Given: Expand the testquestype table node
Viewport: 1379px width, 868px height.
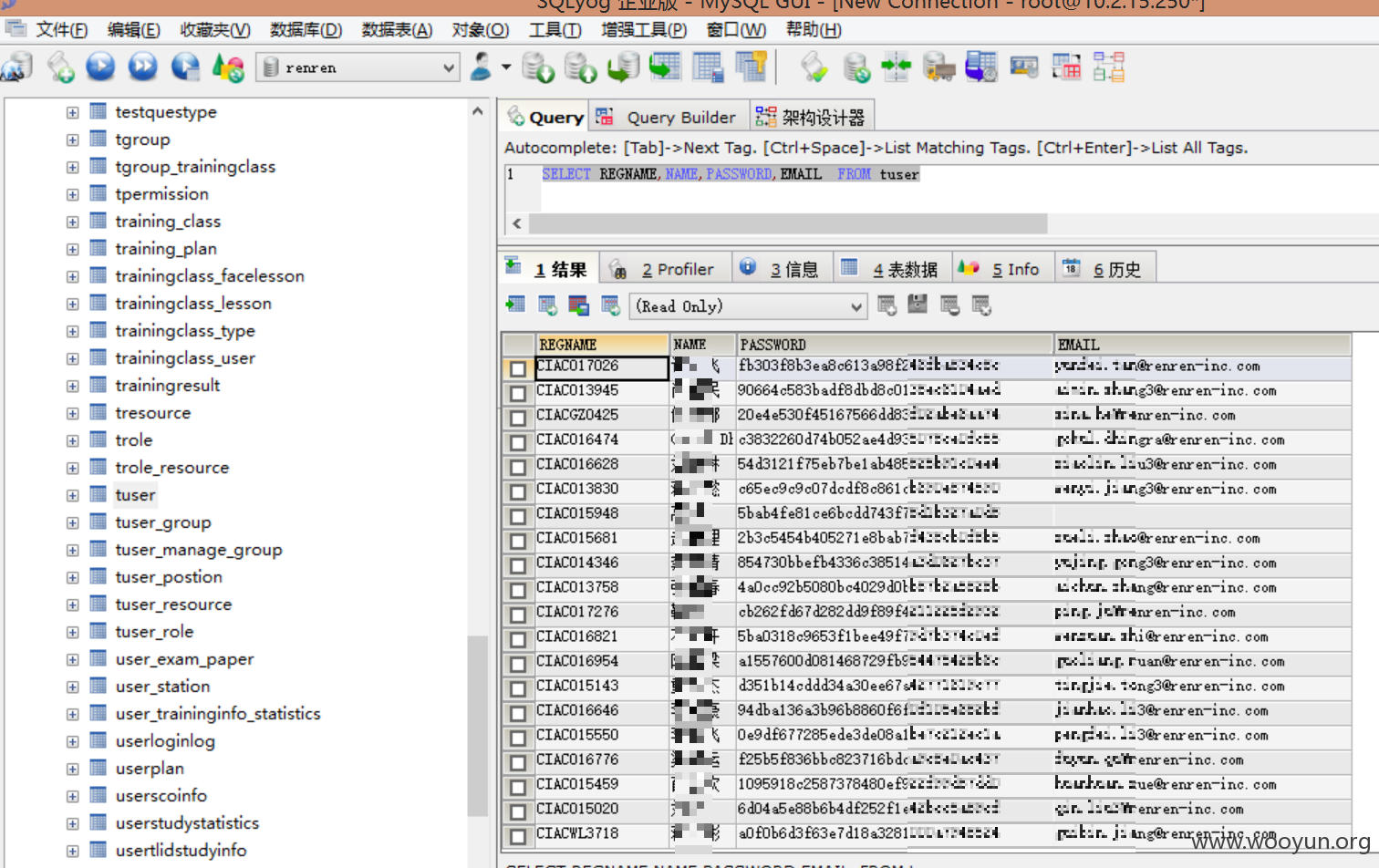Looking at the screenshot, I should (72, 113).
